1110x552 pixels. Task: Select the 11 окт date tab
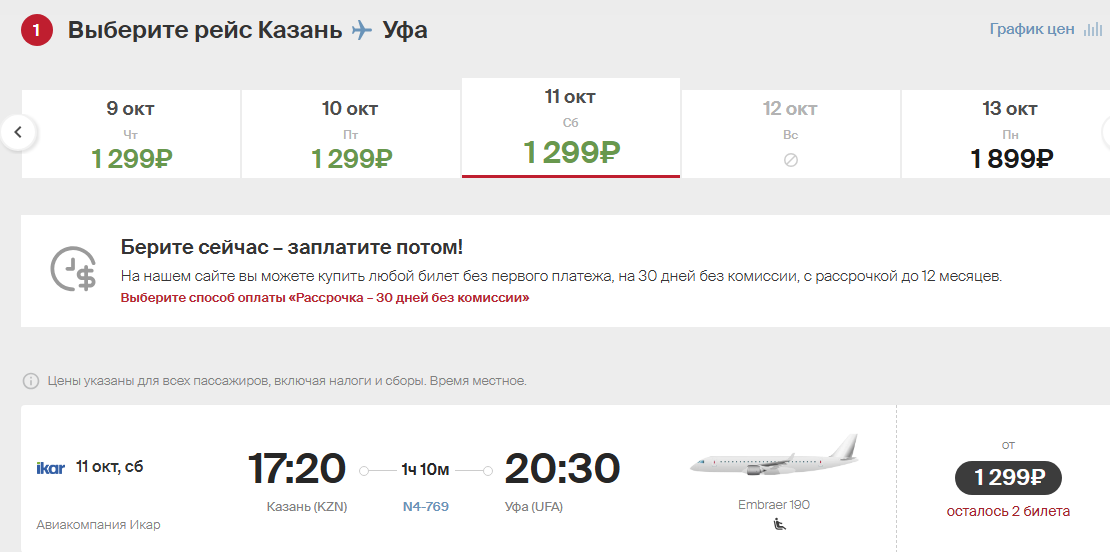[571, 127]
